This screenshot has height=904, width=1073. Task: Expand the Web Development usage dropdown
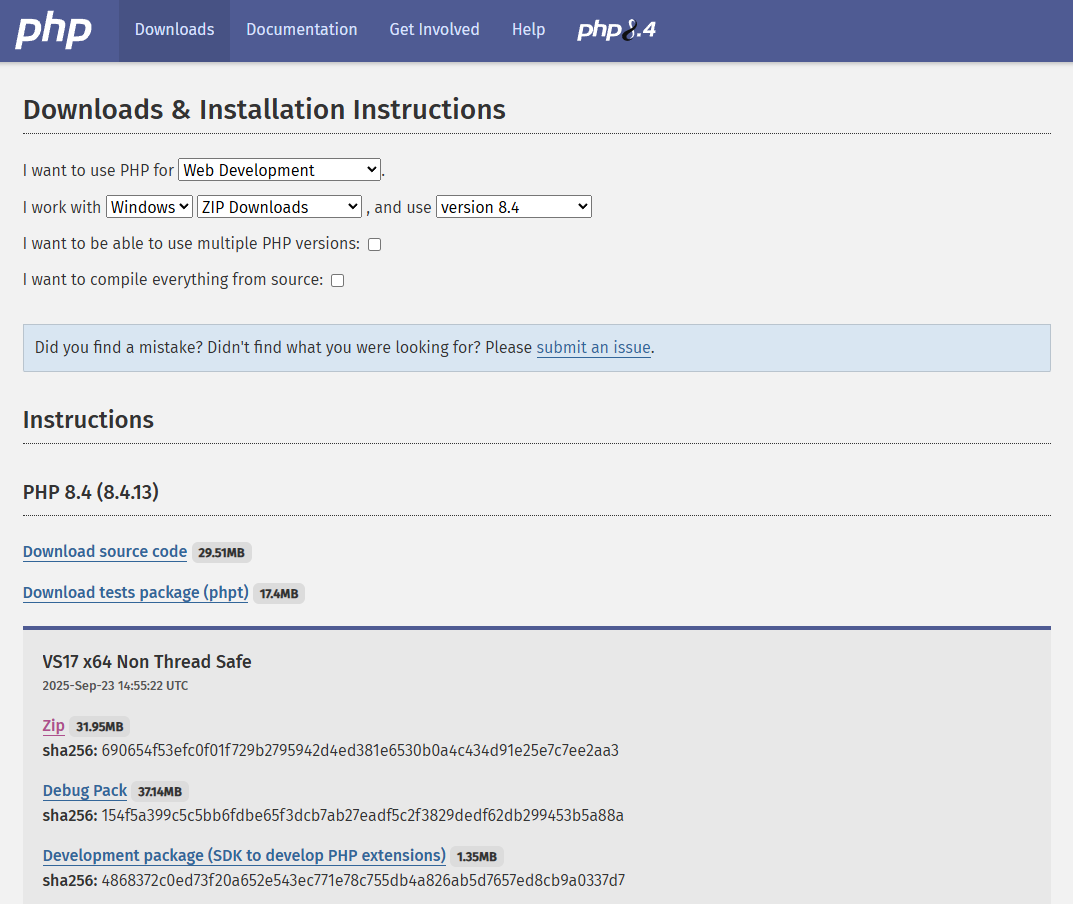(279, 170)
